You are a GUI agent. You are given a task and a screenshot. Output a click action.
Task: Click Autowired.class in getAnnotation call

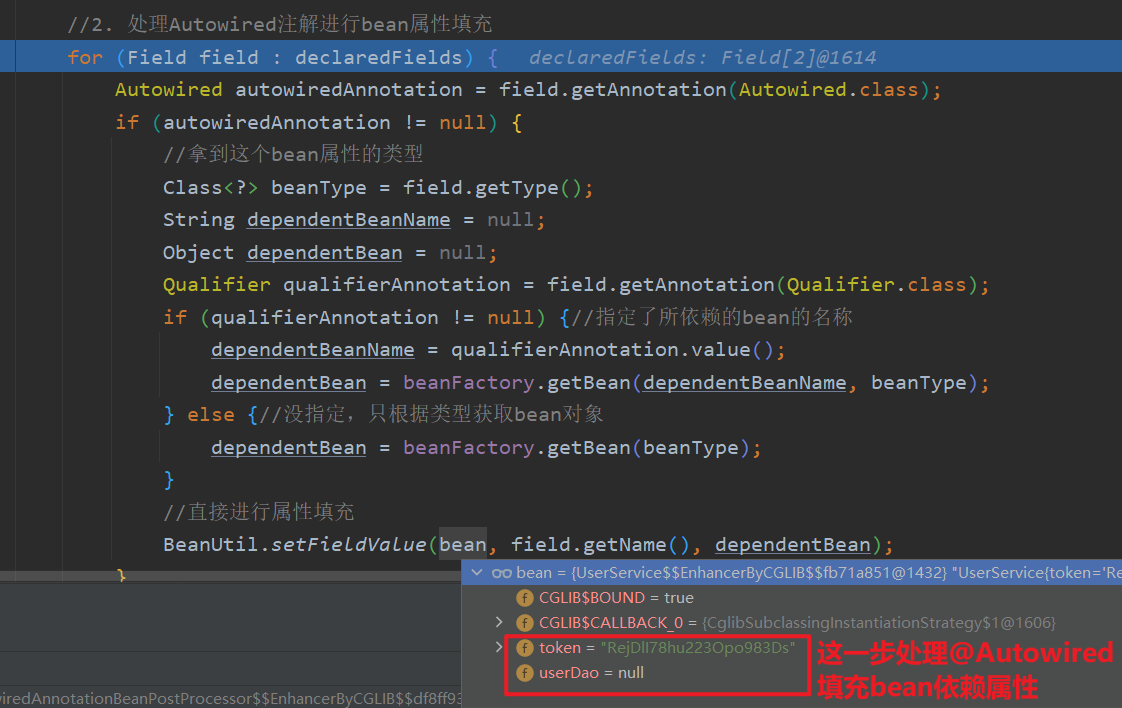[828, 90]
